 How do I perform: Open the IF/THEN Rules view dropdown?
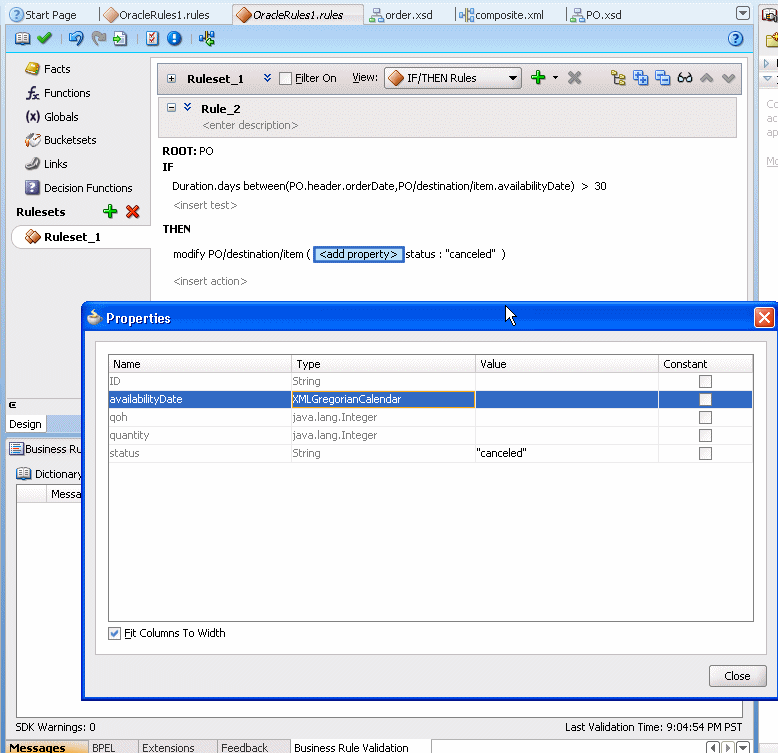point(453,78)
